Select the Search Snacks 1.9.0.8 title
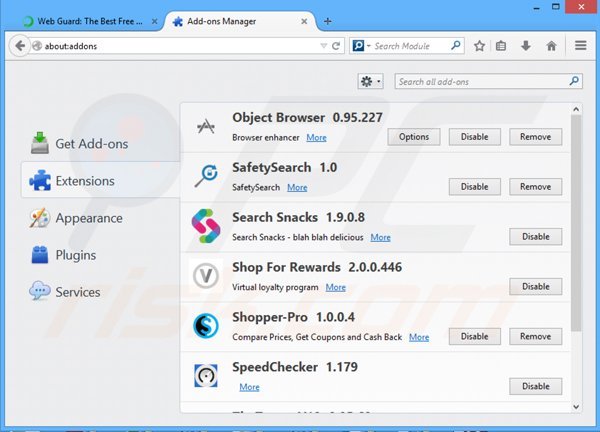 [x=298, y=217]
